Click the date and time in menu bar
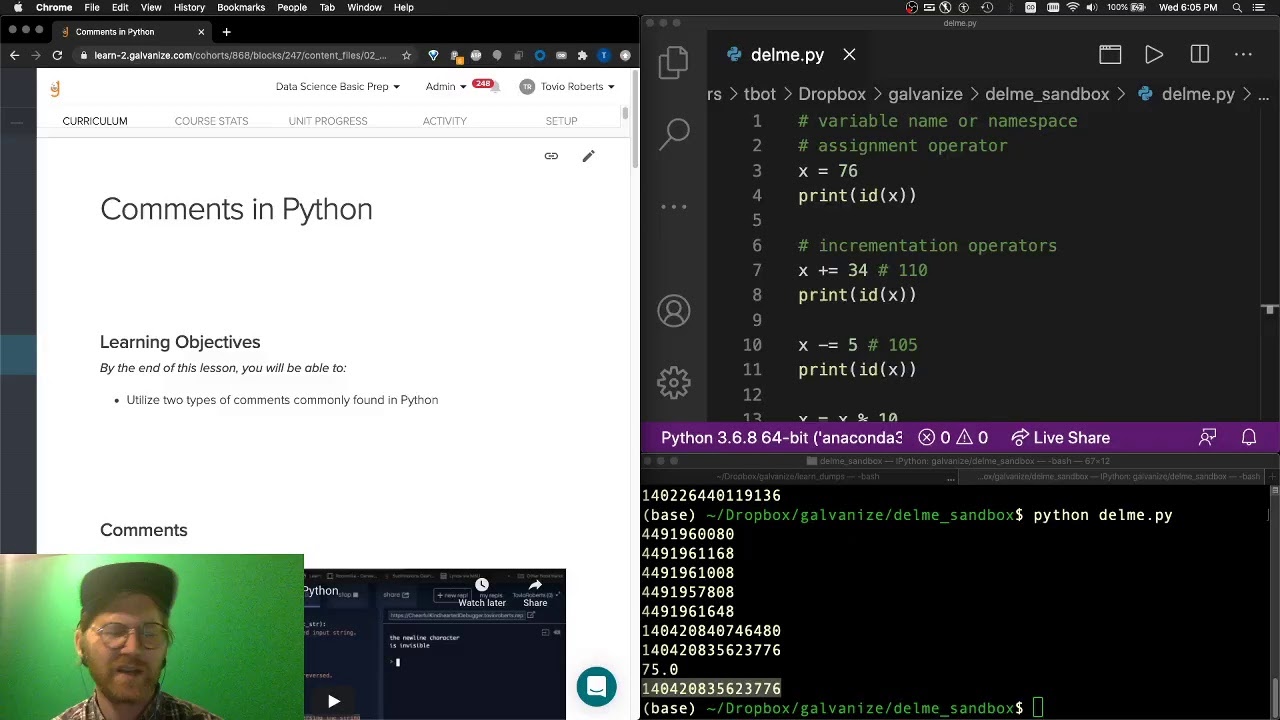 (x=1188, y=7)
